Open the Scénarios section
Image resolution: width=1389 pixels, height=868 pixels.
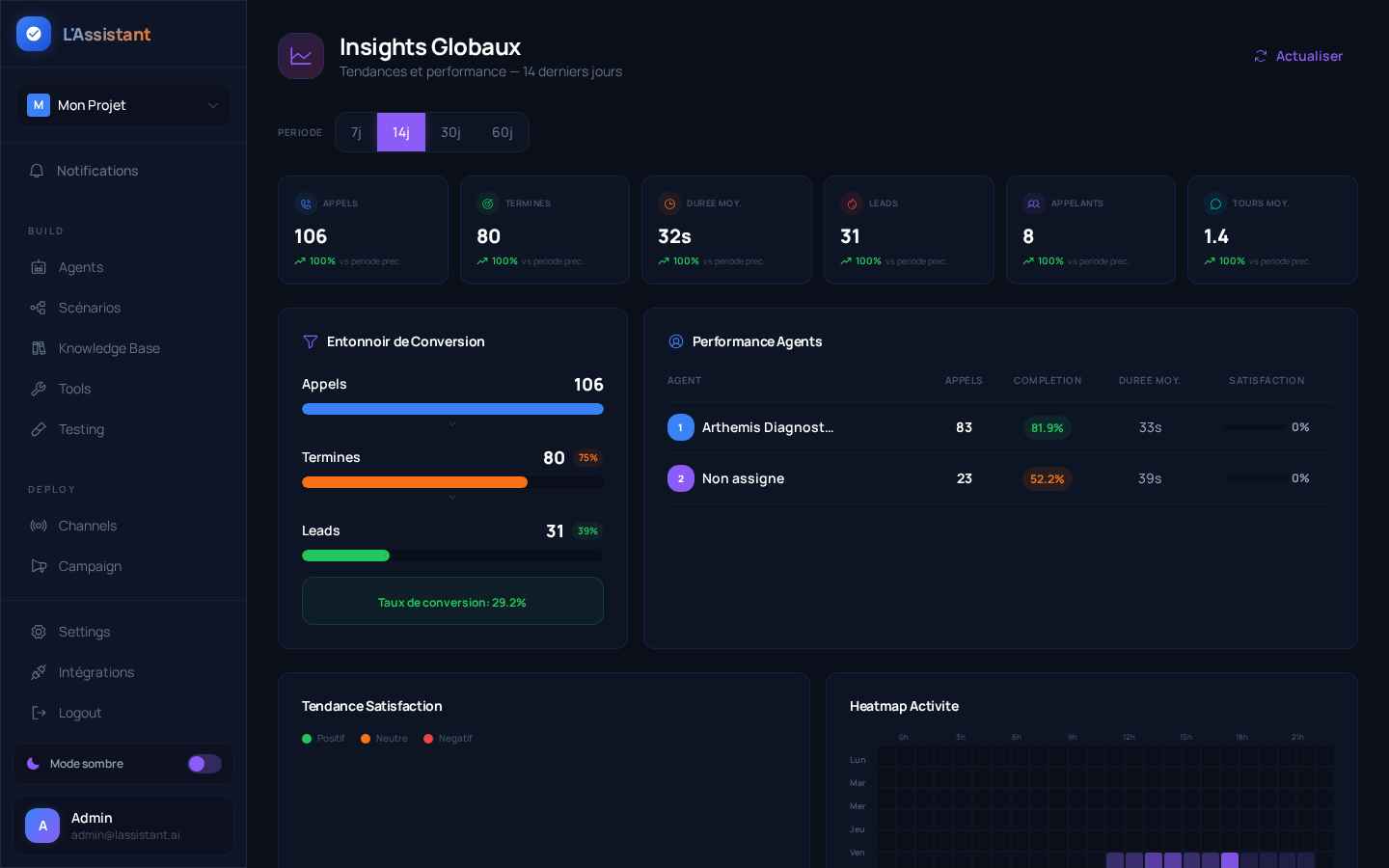coord(39,308)
